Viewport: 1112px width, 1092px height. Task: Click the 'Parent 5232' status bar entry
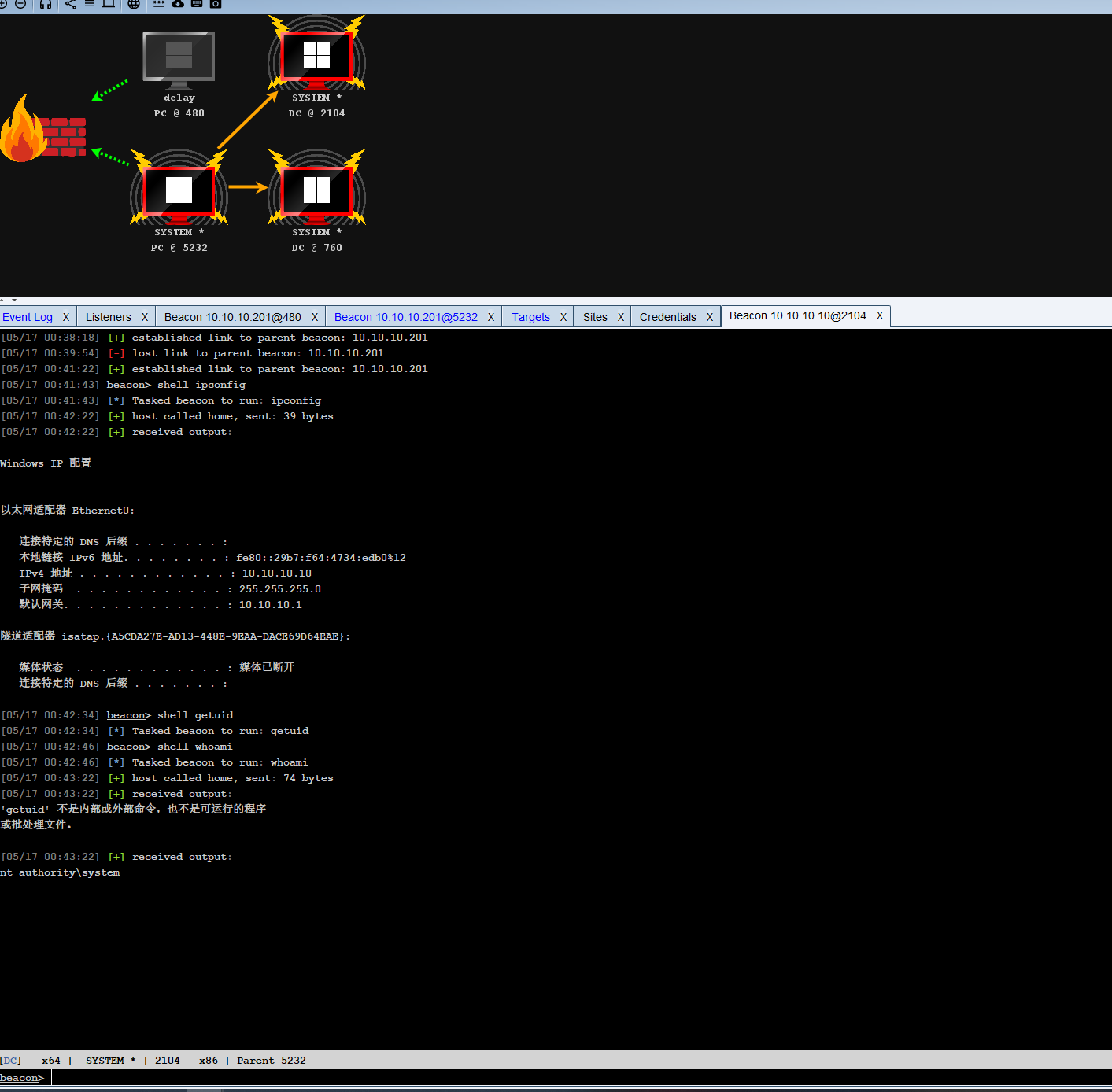pos(272,1061)
